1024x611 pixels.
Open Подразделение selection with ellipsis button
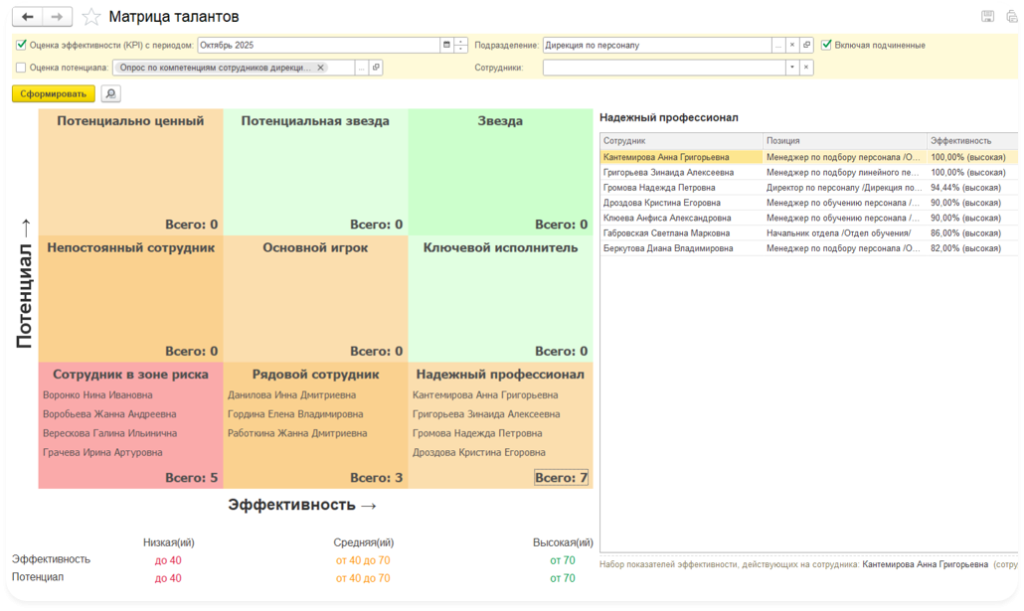778,45
